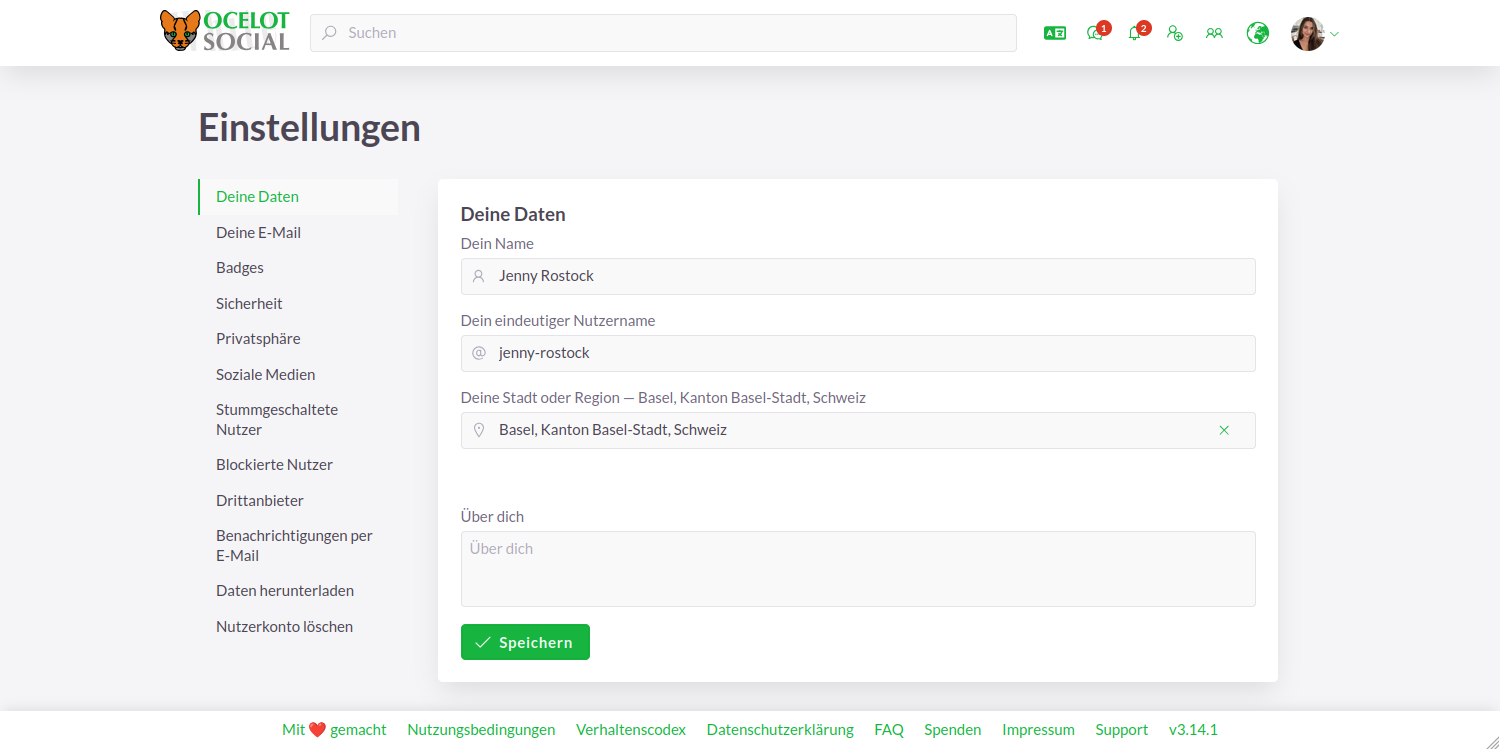This screenshot has width=1500, height=750.
Task: Click the @ icon in the username field
Action: [478, 353]
